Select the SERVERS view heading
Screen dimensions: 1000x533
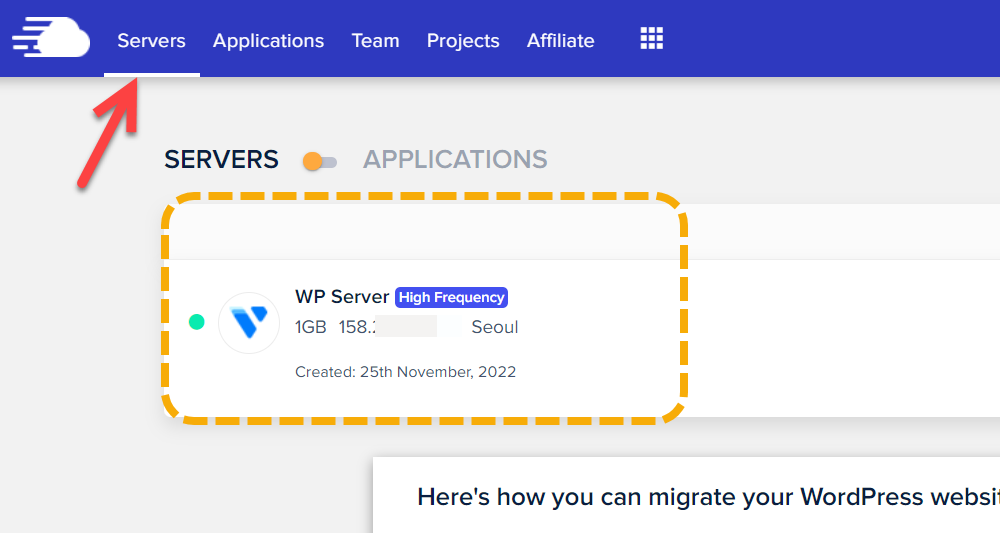tap(221, 159)
